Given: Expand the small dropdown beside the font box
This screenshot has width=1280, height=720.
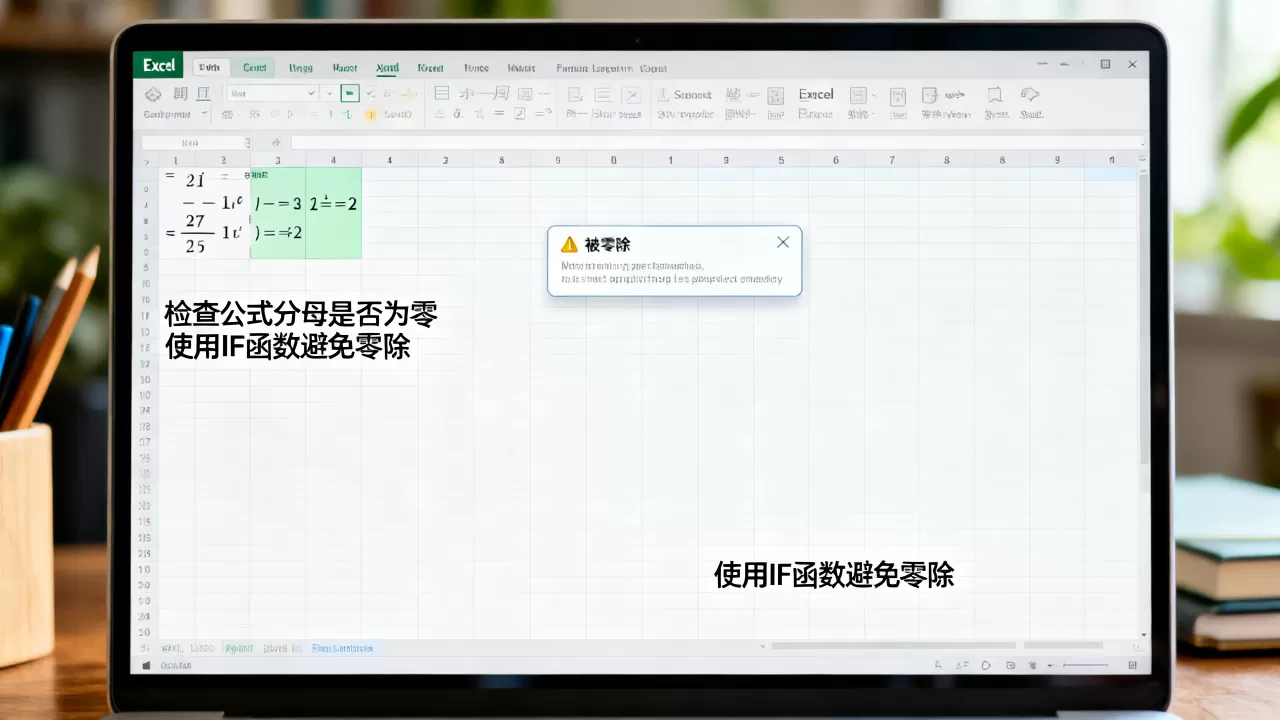Looking at the screenshot, I should pos(329,93).
